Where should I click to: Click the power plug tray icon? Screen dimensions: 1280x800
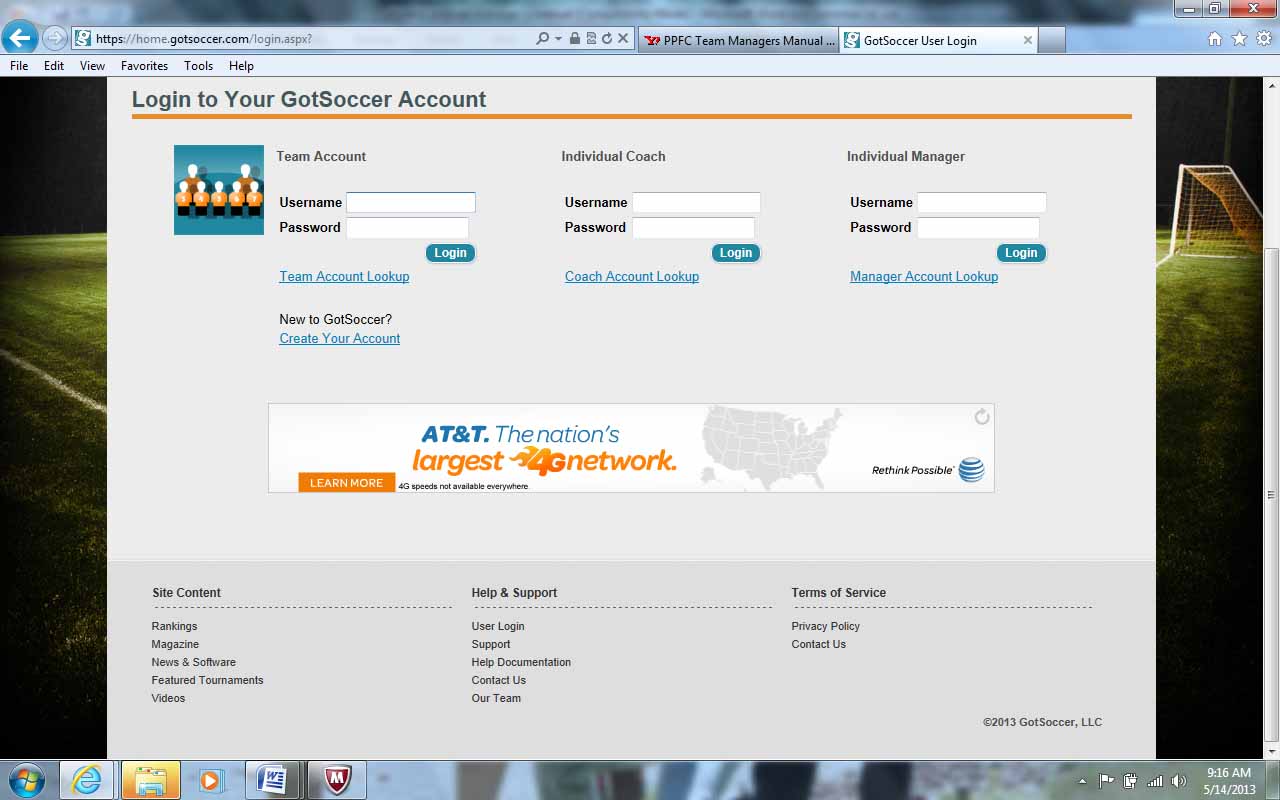(1130, 781)
